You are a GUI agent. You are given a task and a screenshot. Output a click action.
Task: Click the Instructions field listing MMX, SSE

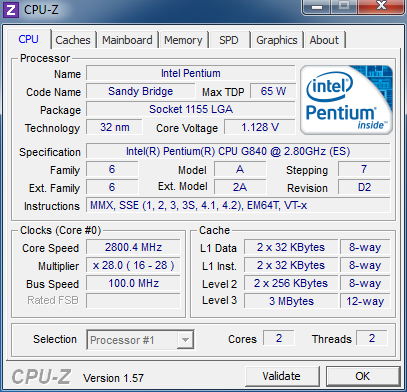click(238, 205)
